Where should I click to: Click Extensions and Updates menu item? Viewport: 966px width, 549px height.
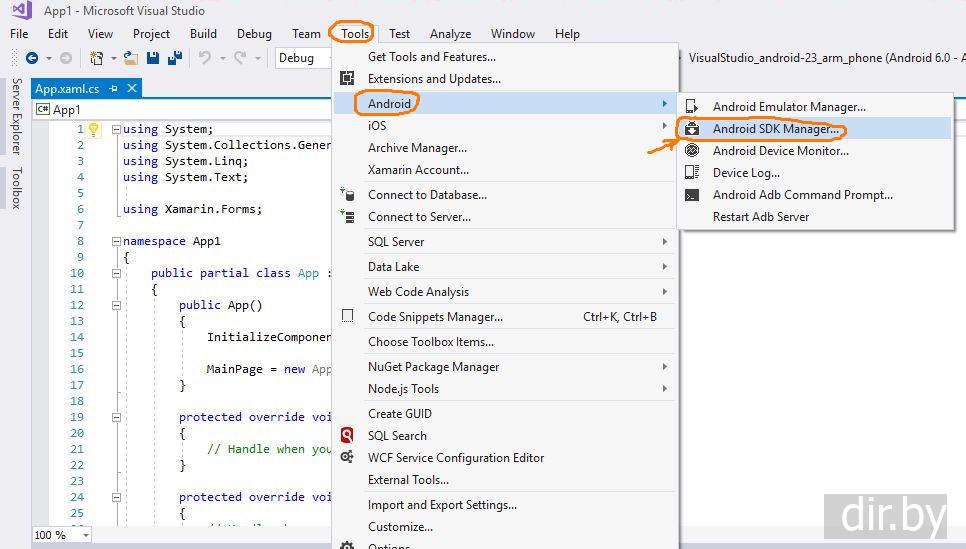(434, 79)
